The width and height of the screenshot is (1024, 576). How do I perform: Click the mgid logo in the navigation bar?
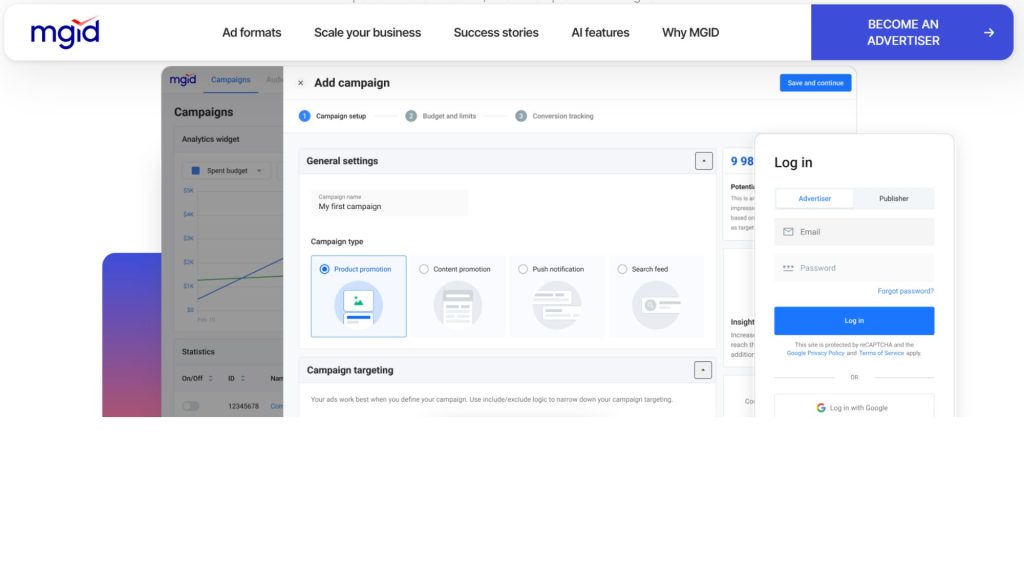[x=65, y=33]
